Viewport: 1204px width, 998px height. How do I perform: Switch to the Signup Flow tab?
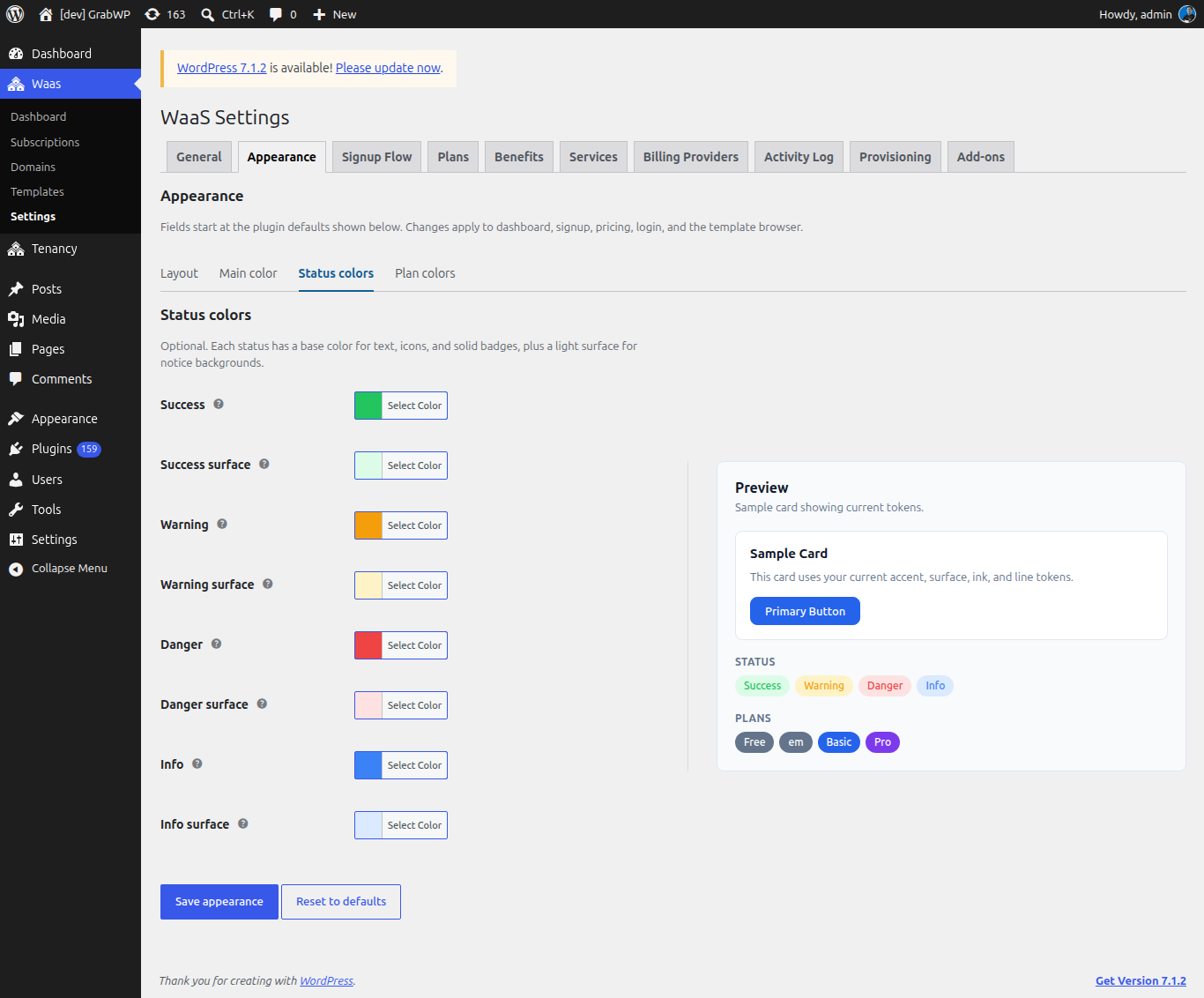tap(376, 157)
